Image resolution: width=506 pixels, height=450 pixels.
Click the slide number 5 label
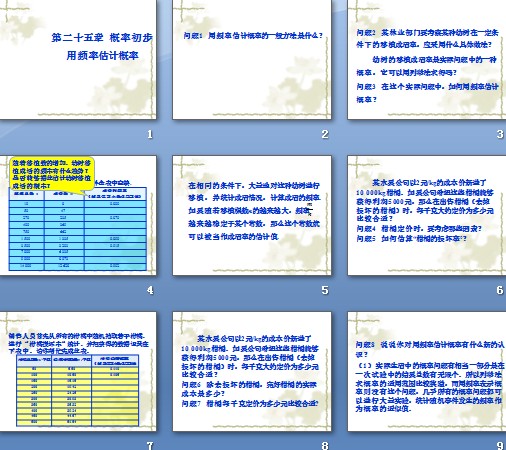click(x=325, y=290)
